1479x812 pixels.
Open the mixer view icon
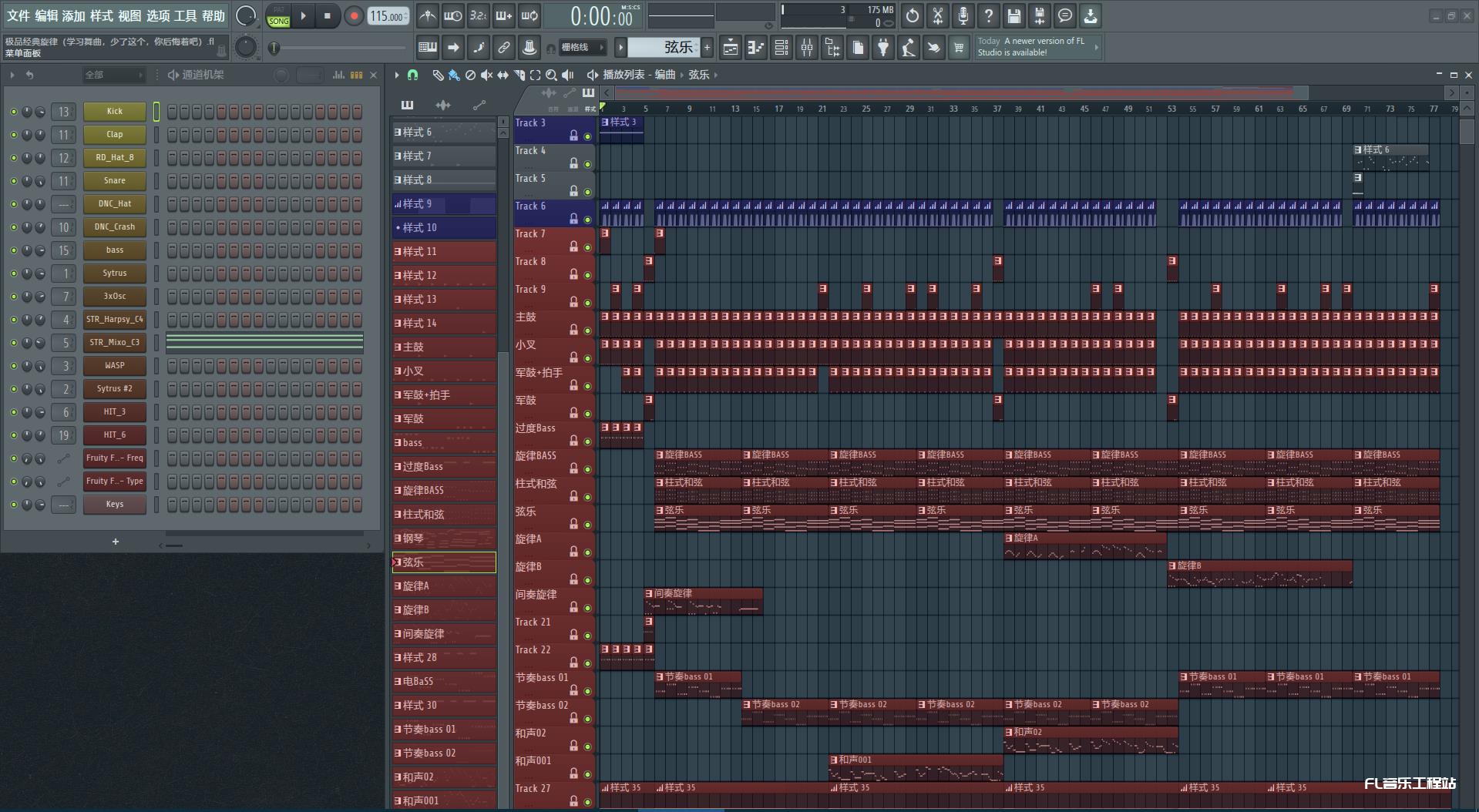click(x=807, y=48)
